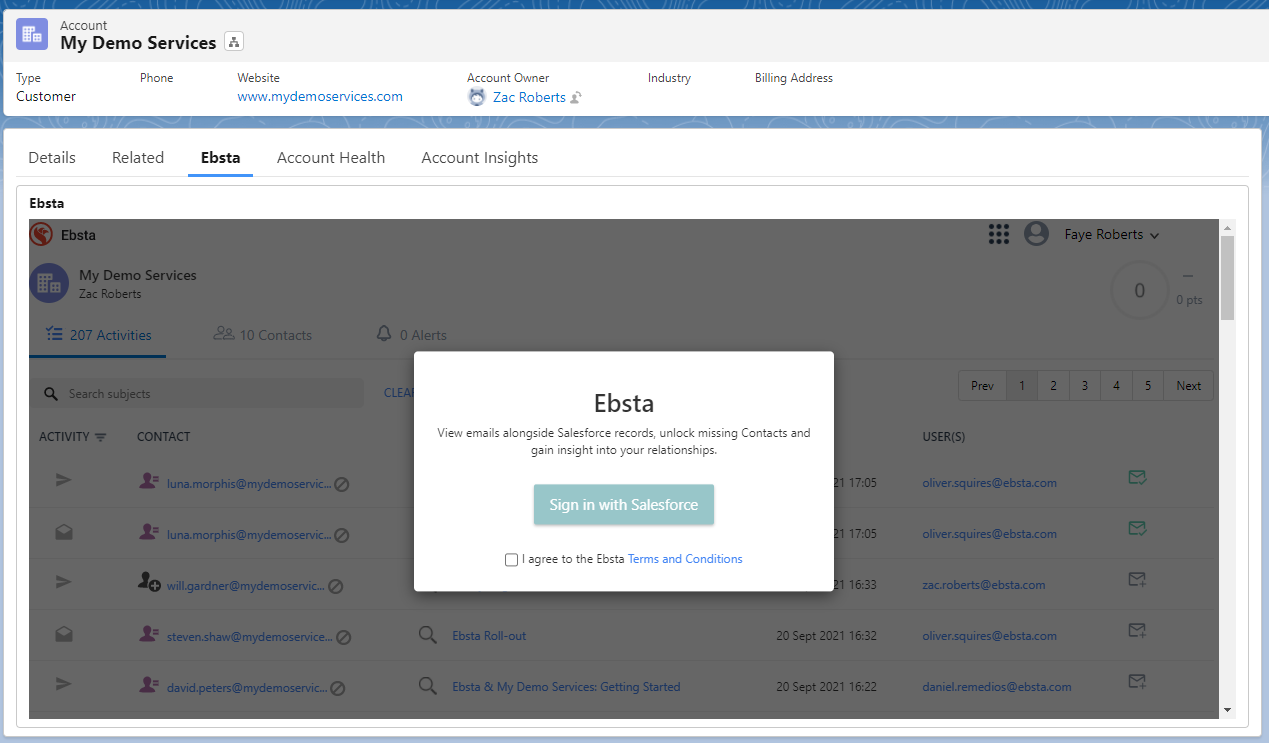Open the www.mydemoservices.com website link
This screenshot has width=1269, height=743.
[319, 97]
